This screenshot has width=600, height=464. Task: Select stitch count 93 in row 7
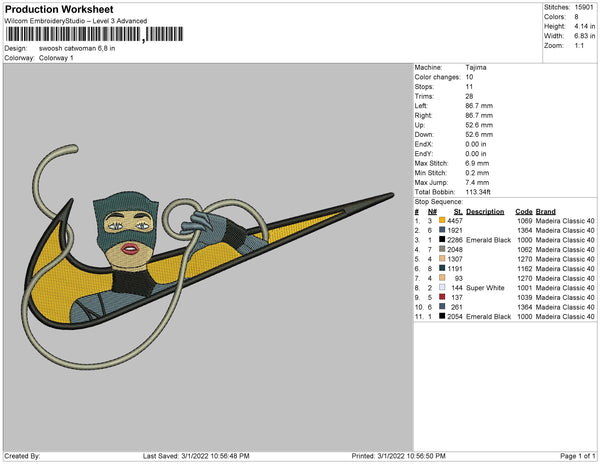pos(459,278)
